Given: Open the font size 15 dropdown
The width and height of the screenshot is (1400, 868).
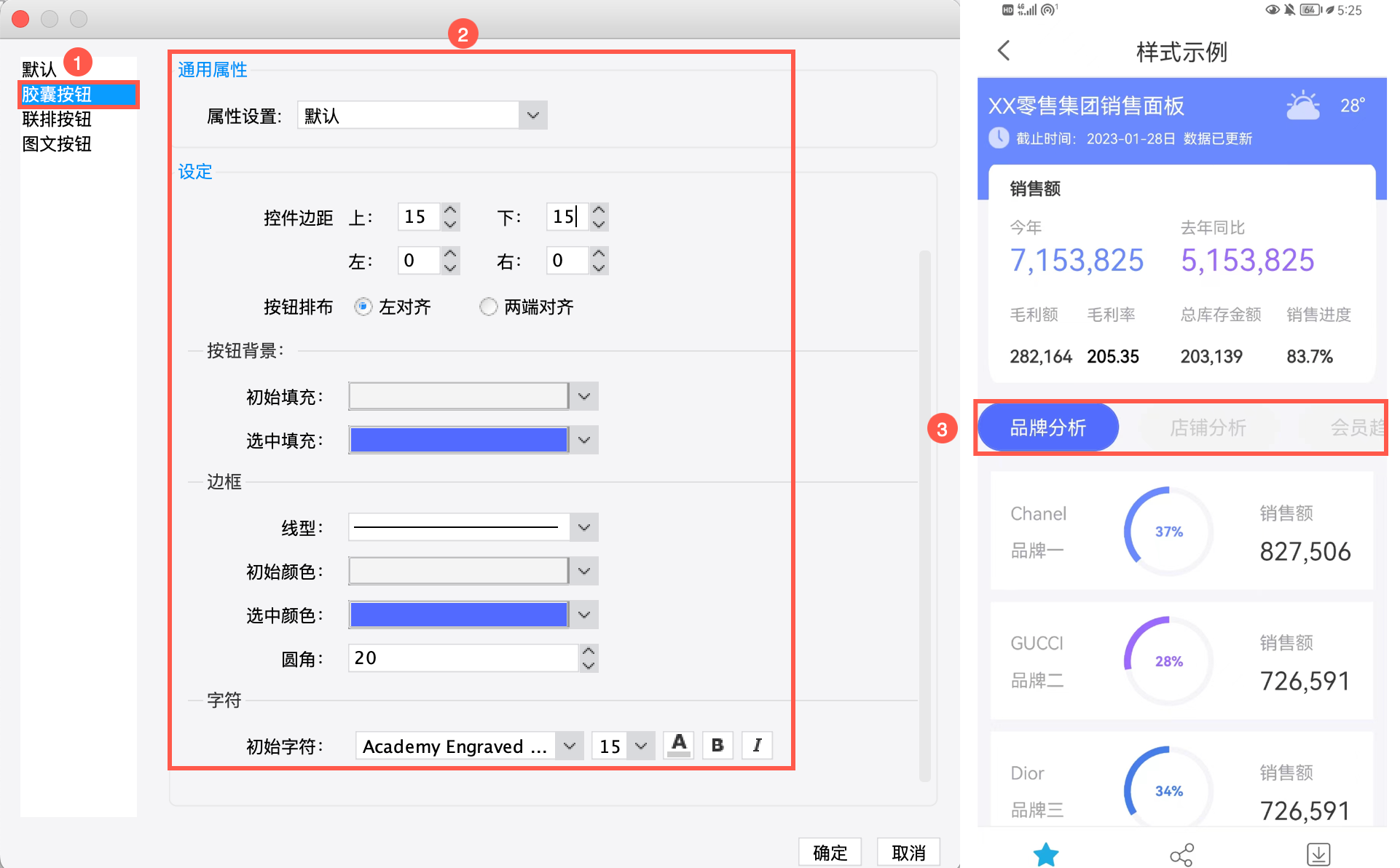Looking at the screenshot, I should 640,746.
